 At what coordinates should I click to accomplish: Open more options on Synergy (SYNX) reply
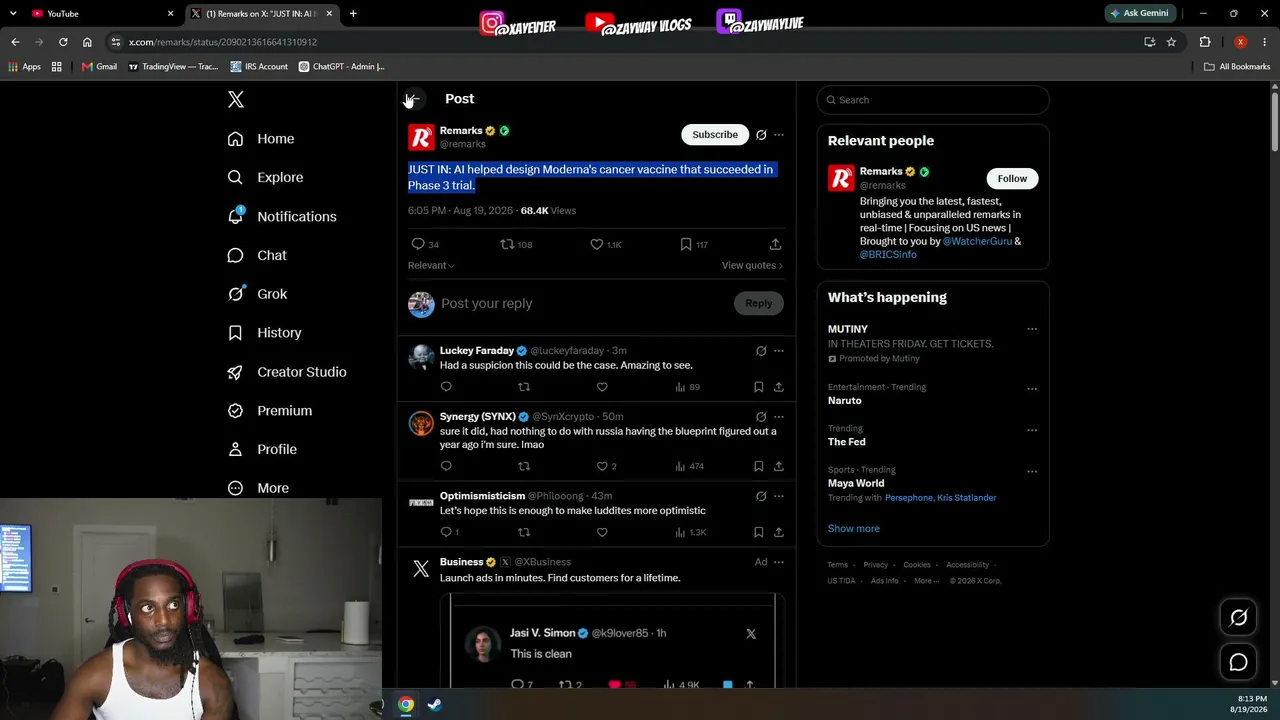tap(779, 417)
